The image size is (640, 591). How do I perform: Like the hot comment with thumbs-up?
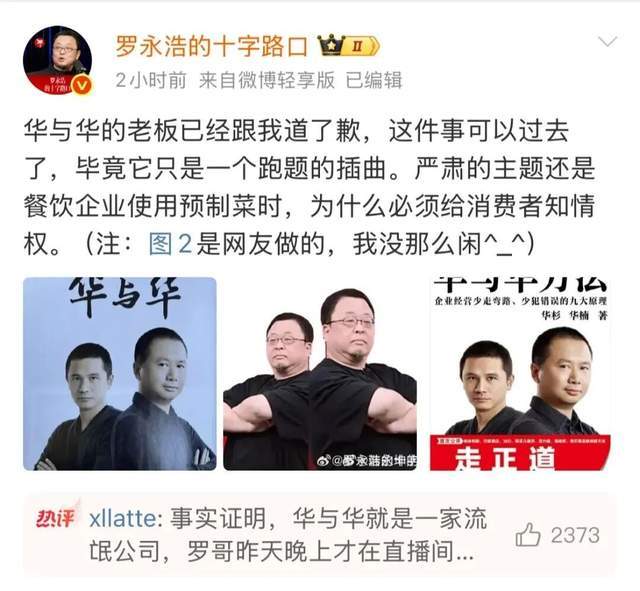coord(528,535)
